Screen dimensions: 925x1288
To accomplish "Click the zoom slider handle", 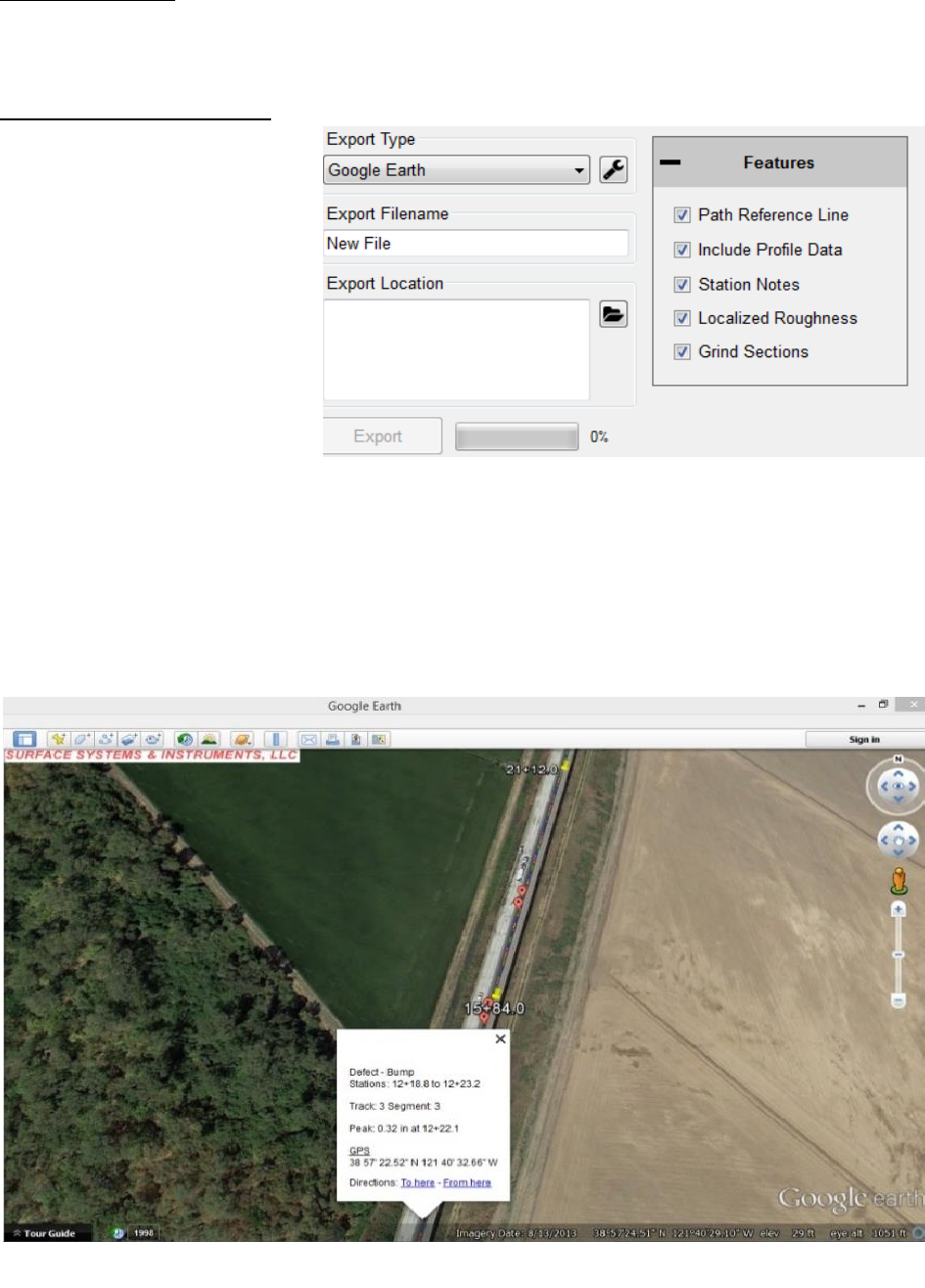I will [899, 953].
